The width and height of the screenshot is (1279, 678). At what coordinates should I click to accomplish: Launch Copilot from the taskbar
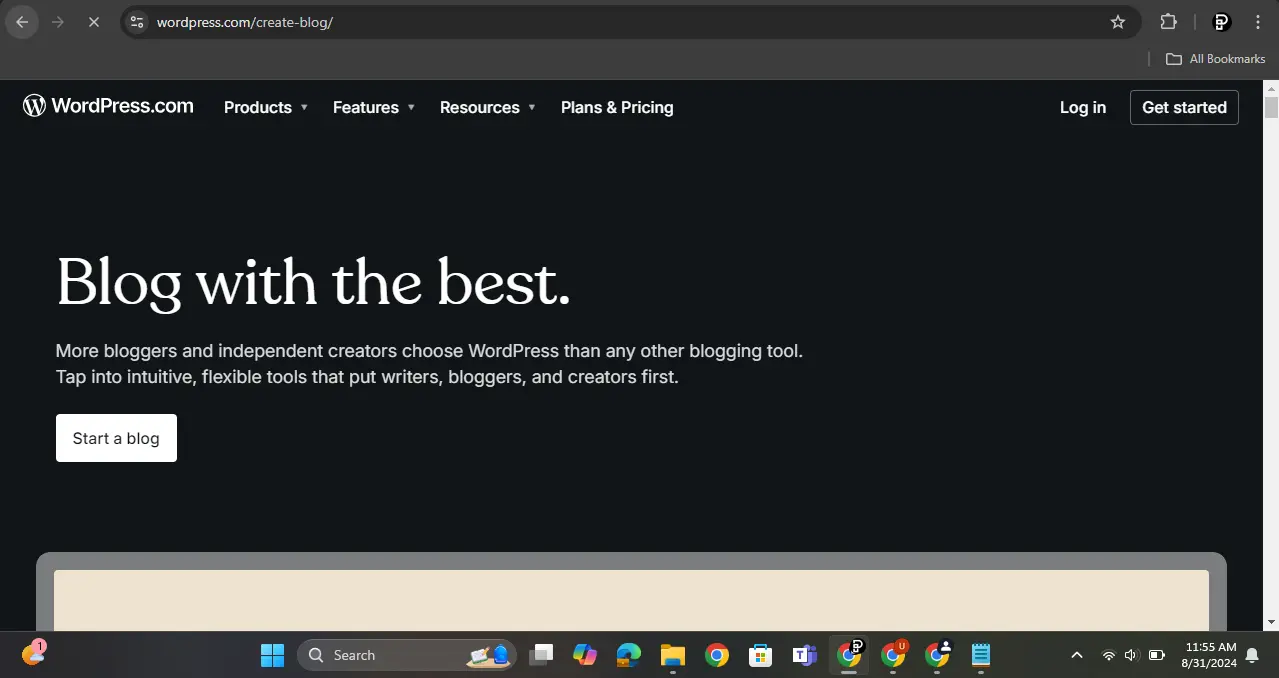(585, 655)
